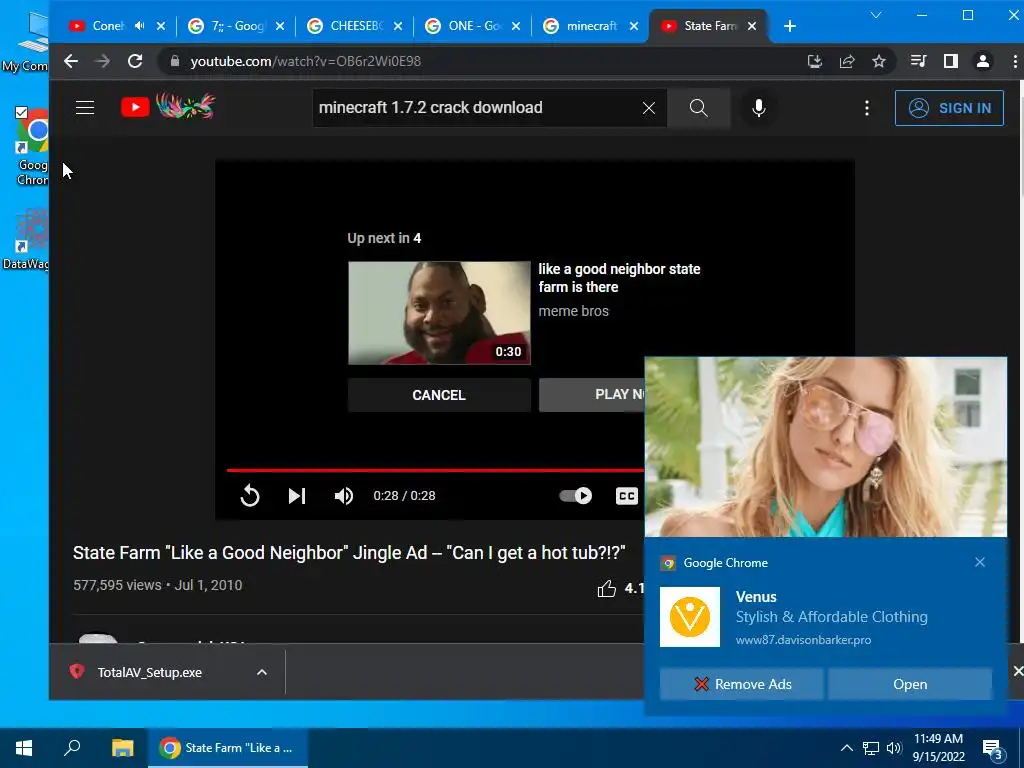The width and height of the screenshot is (1024, 768).
Task: Skip to the next video
Action: 296,496
